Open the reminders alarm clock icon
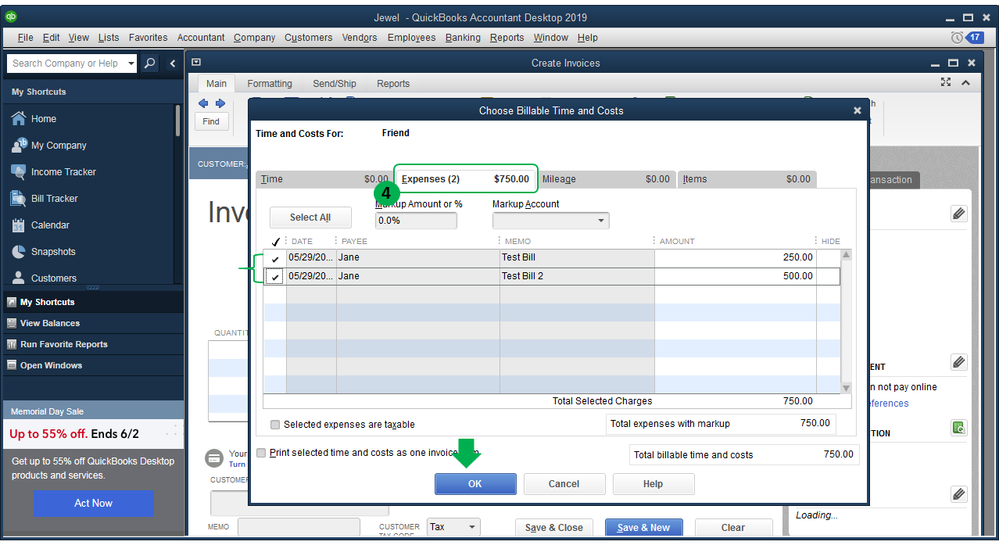Viewport: 999px width, 546px height. pos(956,38)
